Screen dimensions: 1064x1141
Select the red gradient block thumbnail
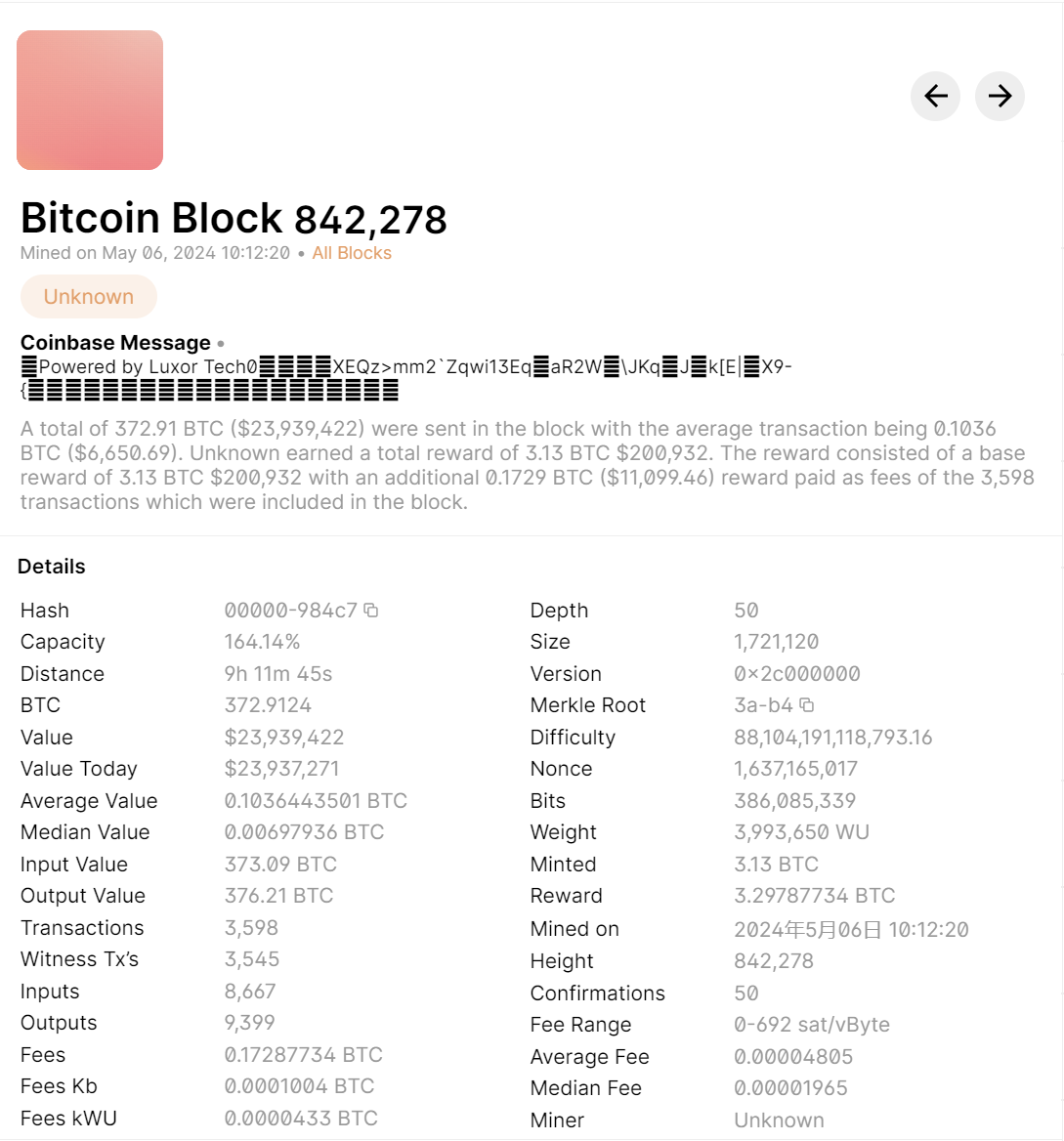[89, 100]
